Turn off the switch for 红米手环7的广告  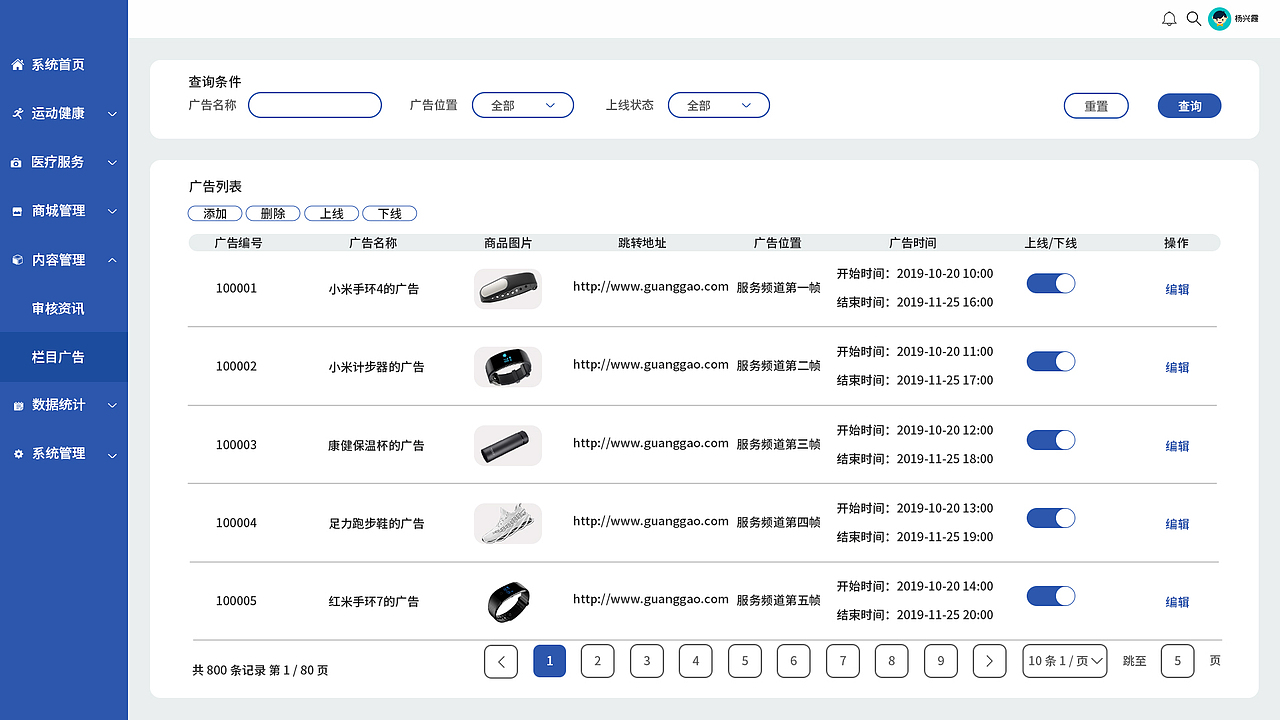pyautogui.click(x=1050, y=596)
